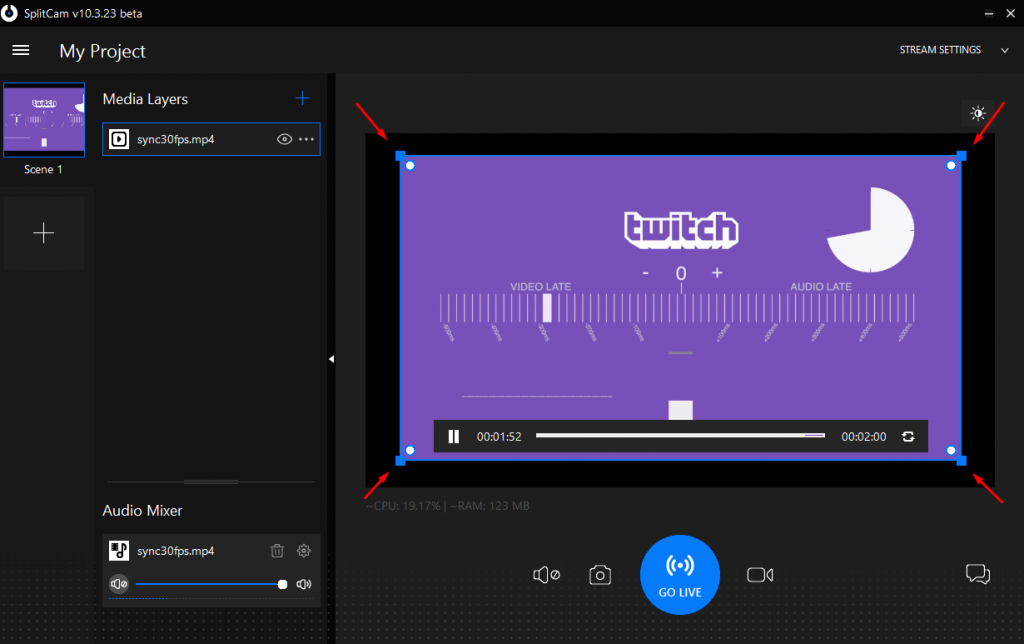
Task: Click the Audio Mixer heading
Action: pos(142,511)
